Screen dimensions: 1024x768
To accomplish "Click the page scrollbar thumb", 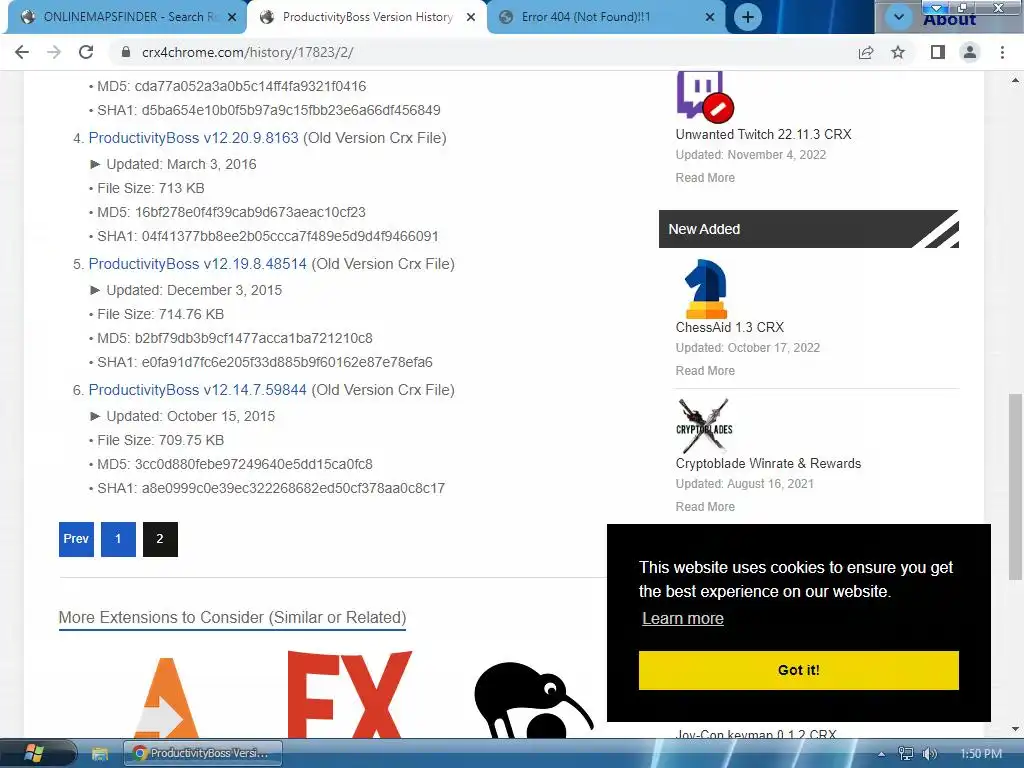I will click(x=1015, y=487).
